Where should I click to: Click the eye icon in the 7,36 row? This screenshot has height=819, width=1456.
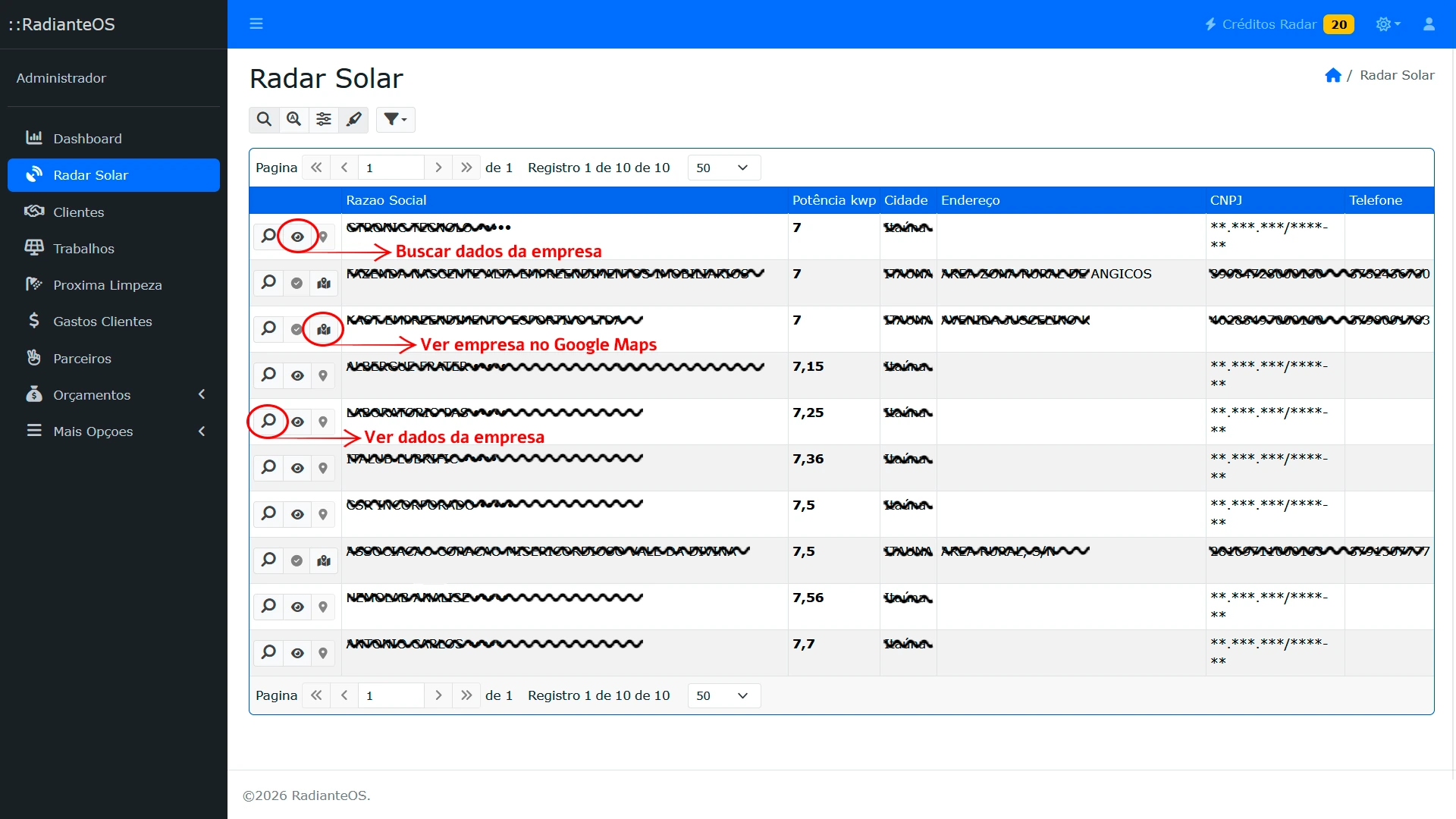pos(297,468)
